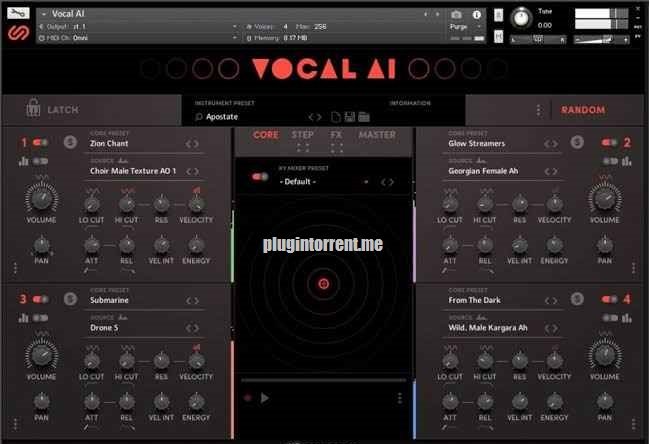Solo layer 2 S button
Viewport: 650px width, 444px height.
click(x=577, y=143)
